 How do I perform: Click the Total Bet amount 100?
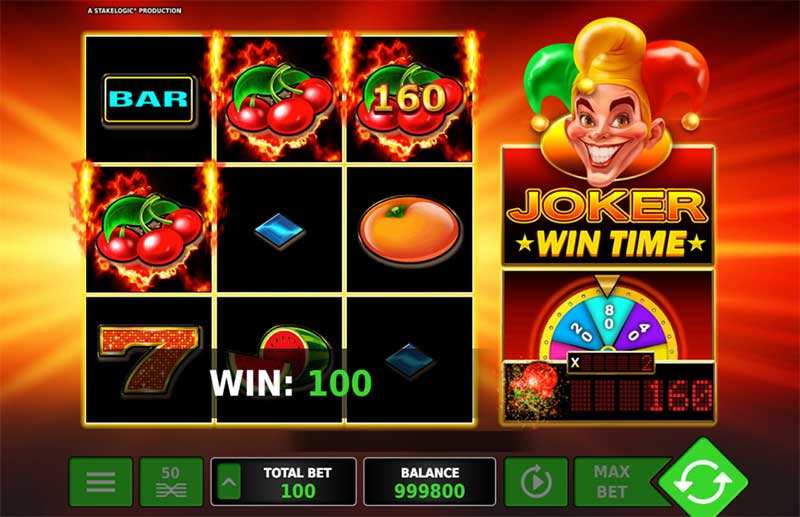pos(297,491)
